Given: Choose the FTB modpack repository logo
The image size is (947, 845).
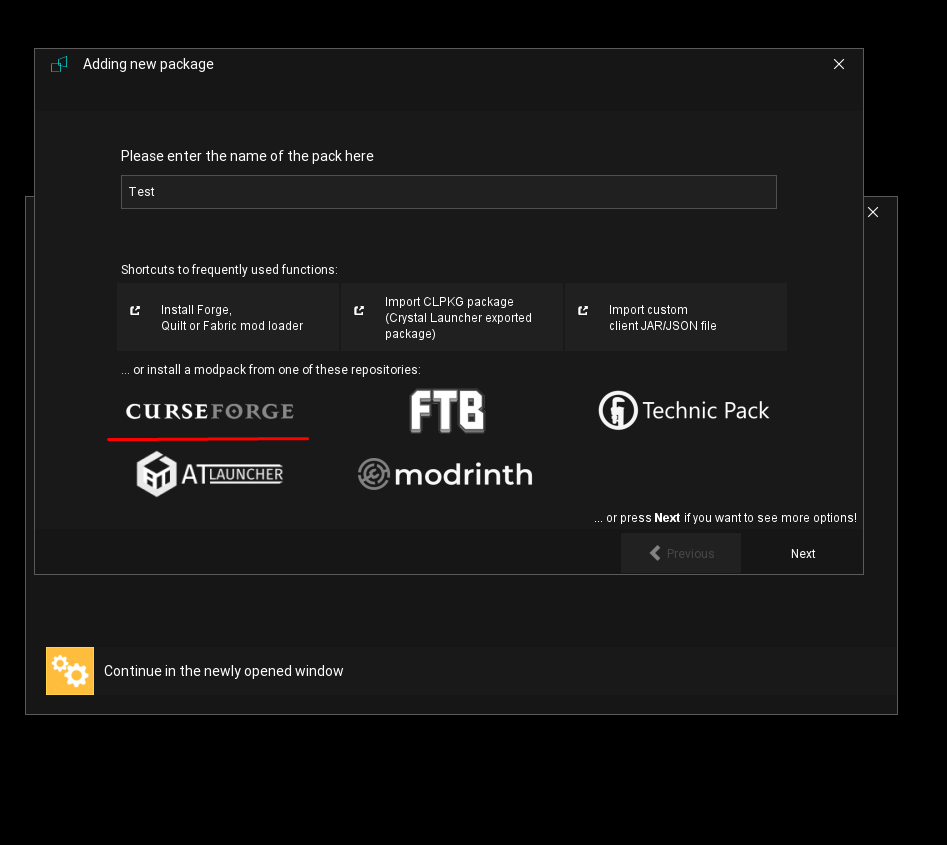Looking at the screenshot, I should [x=447, y=411].
